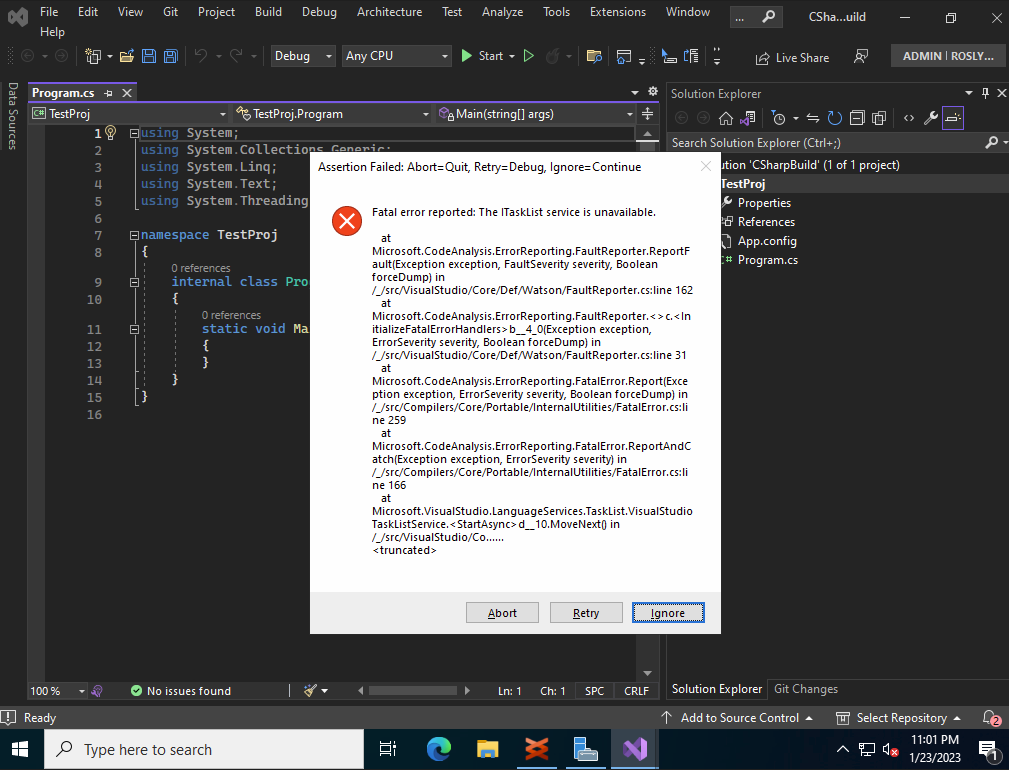Open the Start button dropdown arrow
1009x770 pixels.
click(x=512, y=57)
